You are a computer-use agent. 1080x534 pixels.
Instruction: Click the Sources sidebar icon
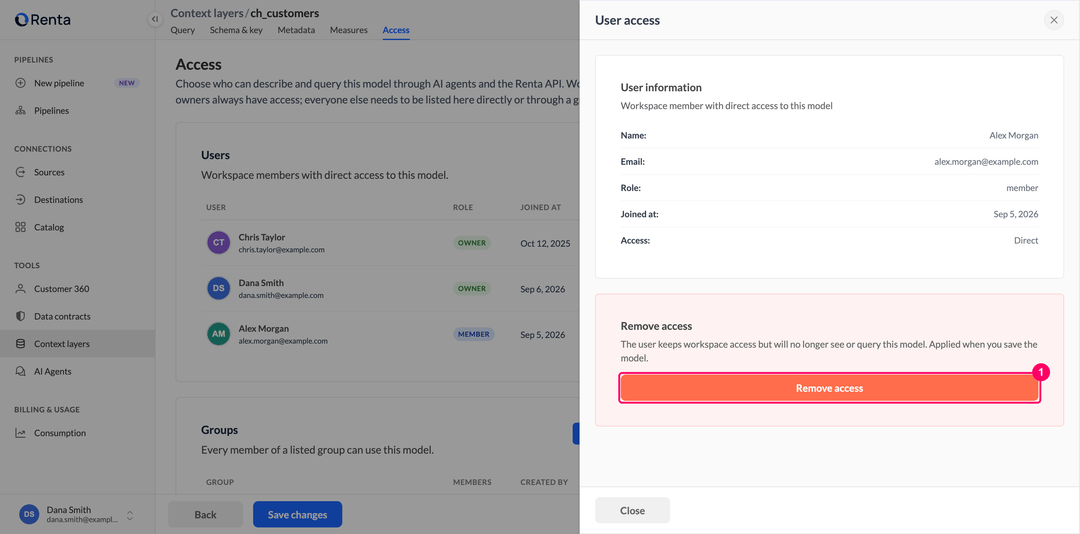[x=21, y=172]
